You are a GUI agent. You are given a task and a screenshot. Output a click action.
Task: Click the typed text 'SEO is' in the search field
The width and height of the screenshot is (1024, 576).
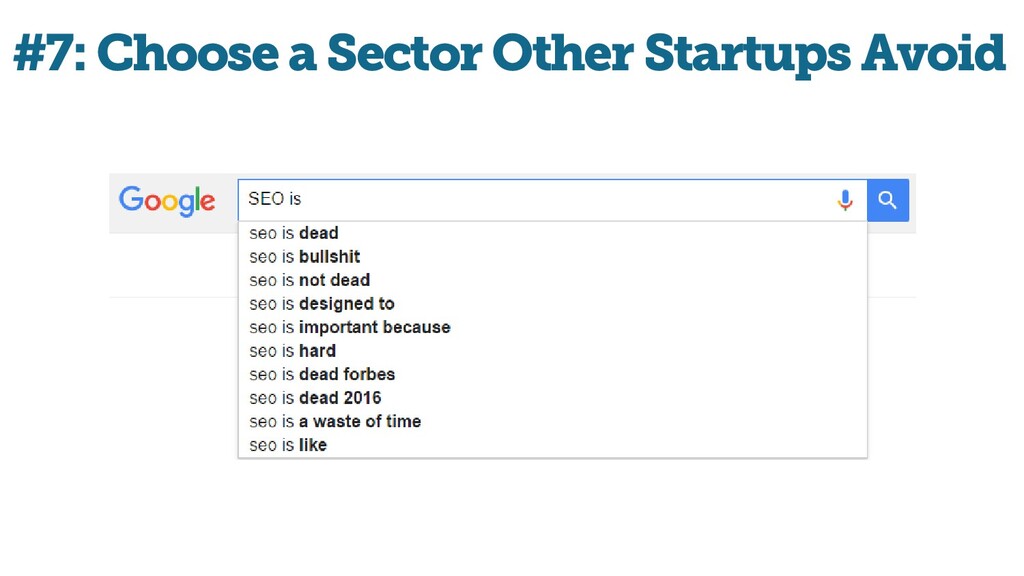[275, 199]
